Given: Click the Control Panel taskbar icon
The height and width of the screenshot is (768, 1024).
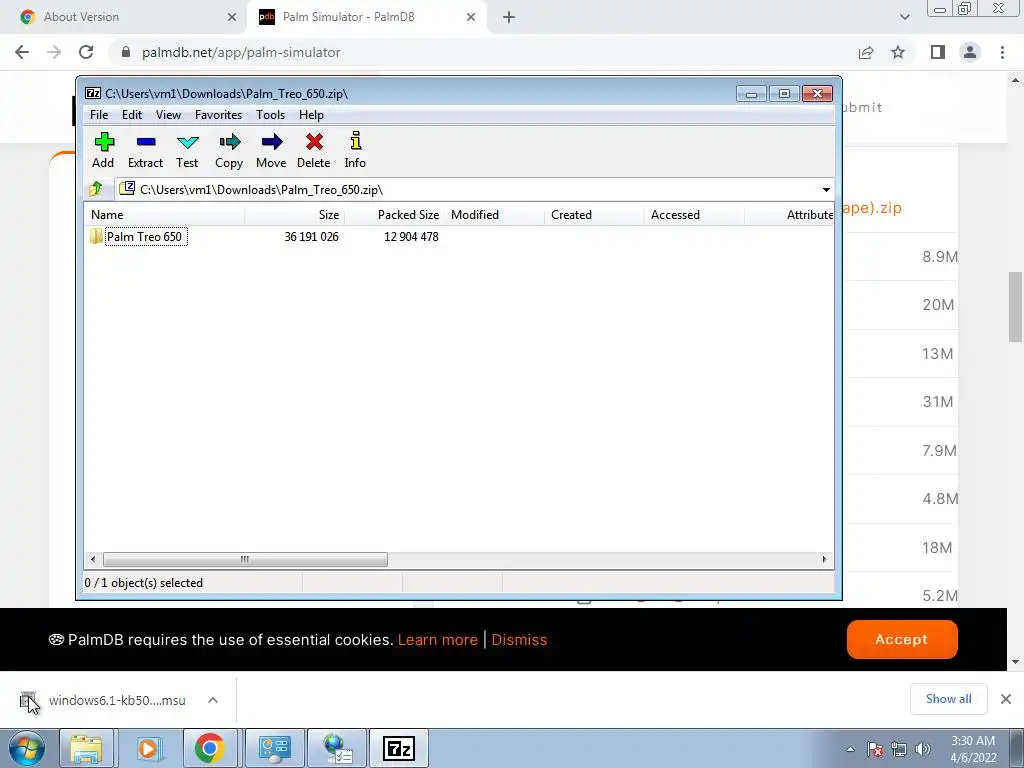Looking at the screenshot, I should [x=274, y=748].
